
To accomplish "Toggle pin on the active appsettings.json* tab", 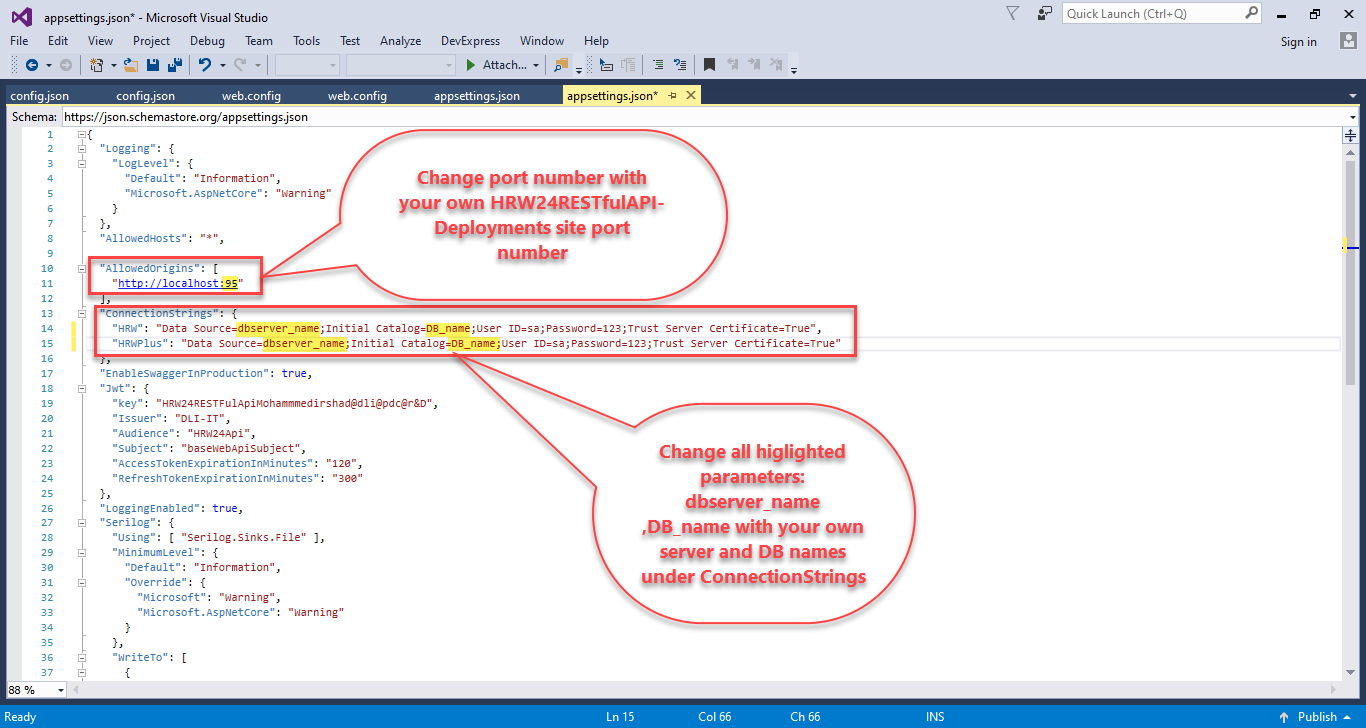I will [x=672, y=95].
